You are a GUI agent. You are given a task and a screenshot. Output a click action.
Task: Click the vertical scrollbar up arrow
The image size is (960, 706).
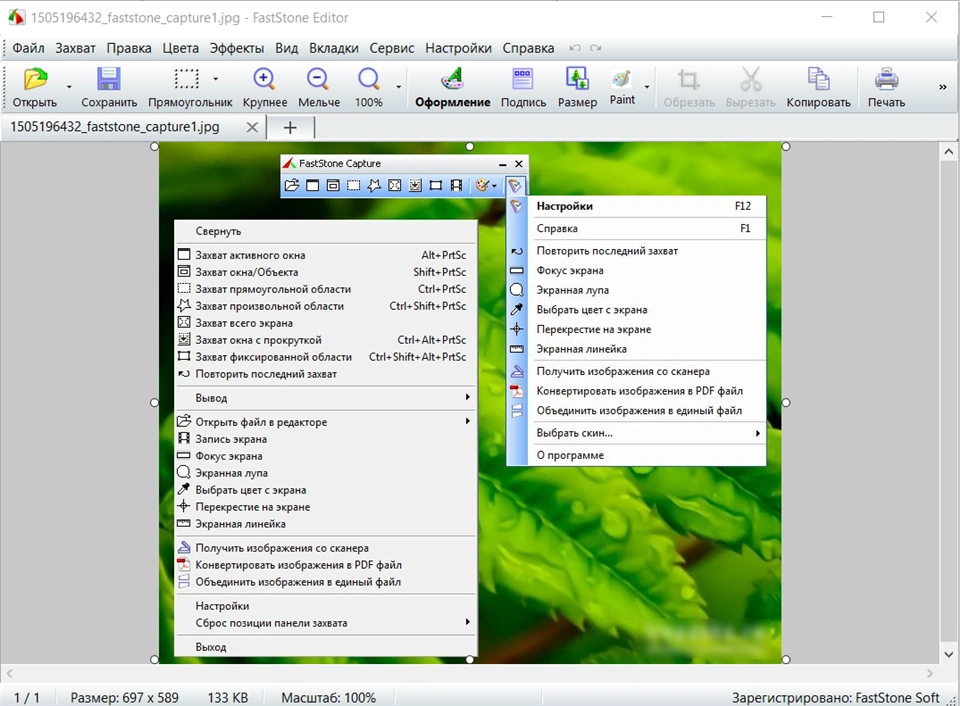point(949,151)
